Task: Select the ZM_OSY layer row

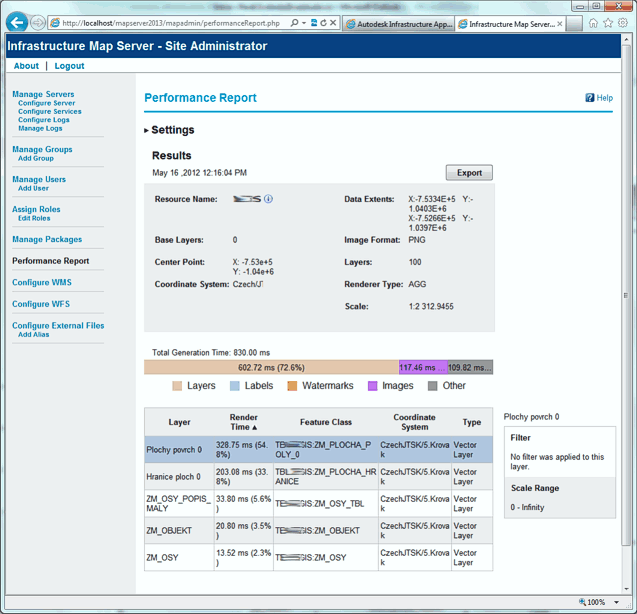Action: tap(318, 558)
